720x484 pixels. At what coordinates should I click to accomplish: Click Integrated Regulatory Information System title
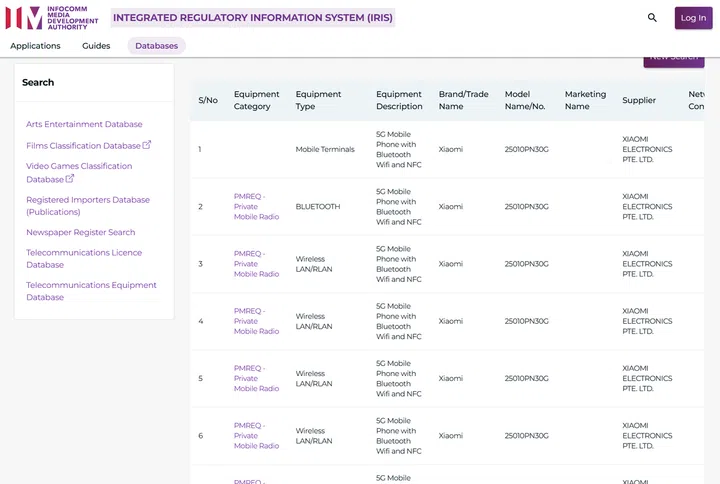pyautogui.click(x=253, y=18)
